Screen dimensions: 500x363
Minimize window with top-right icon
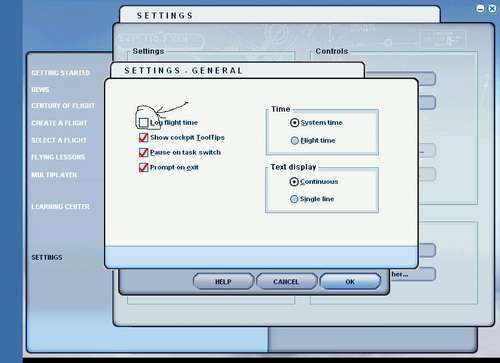(480, 9)
